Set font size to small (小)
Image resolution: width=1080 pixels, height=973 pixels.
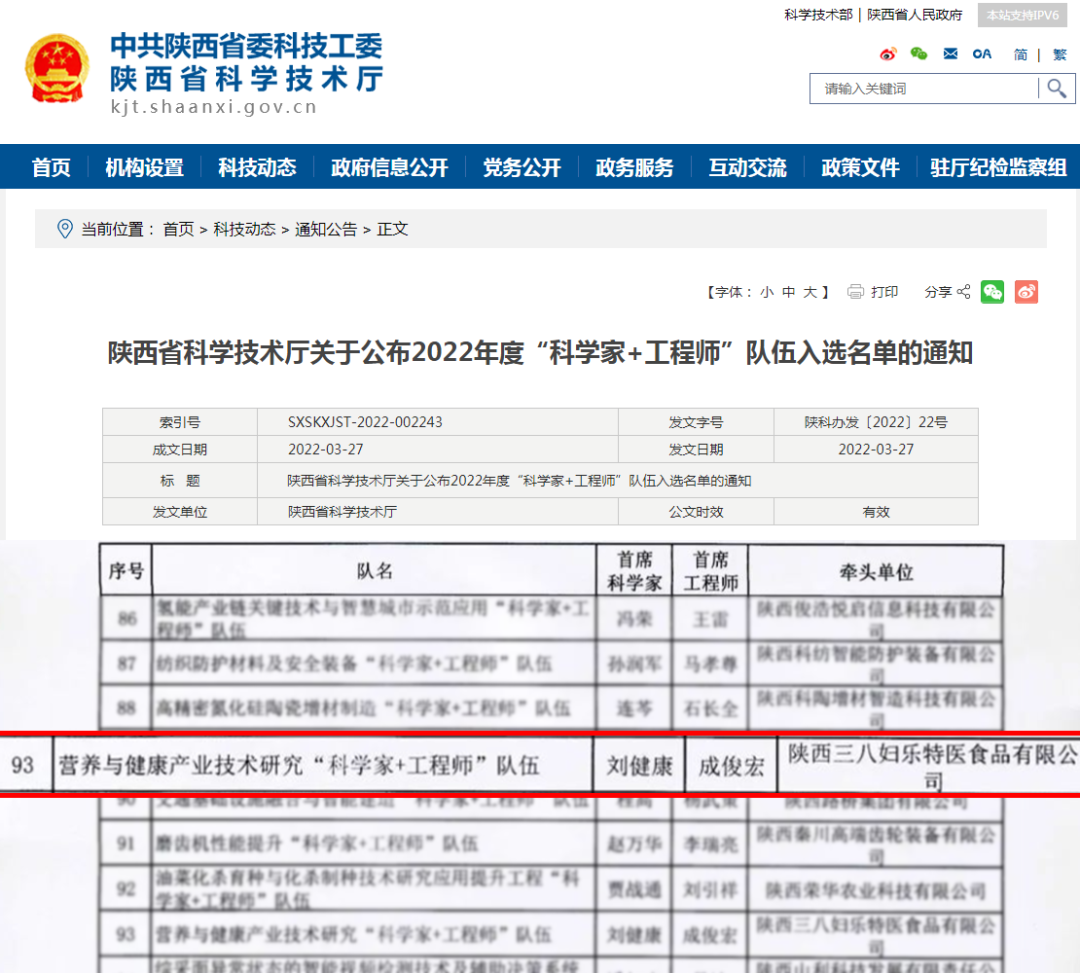(x=766, y=292)
